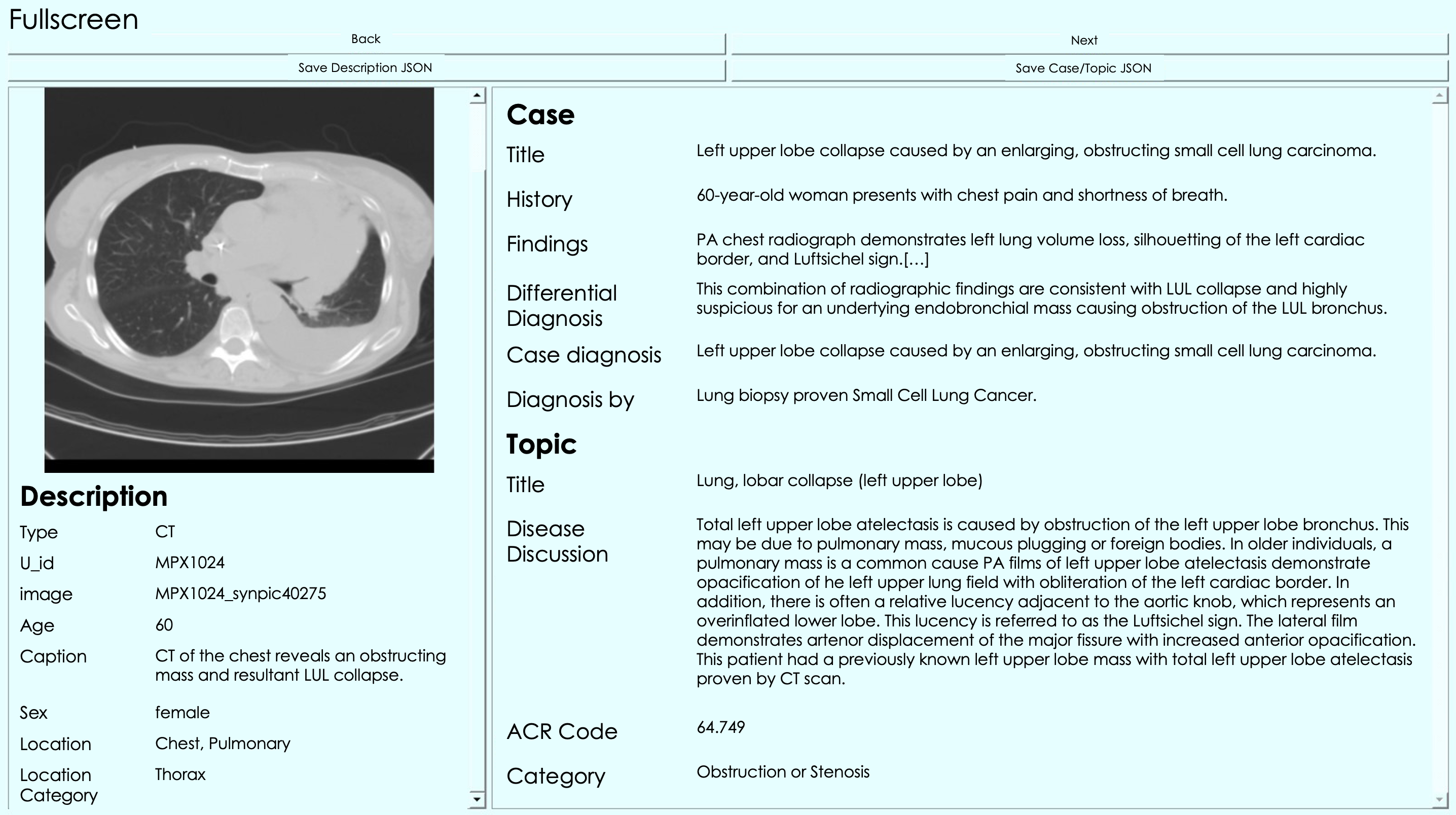This screenshot has width=1456, height=815.
Task: Click the Obstruction or Stenosis category value
Action: (x=782, y=772)
